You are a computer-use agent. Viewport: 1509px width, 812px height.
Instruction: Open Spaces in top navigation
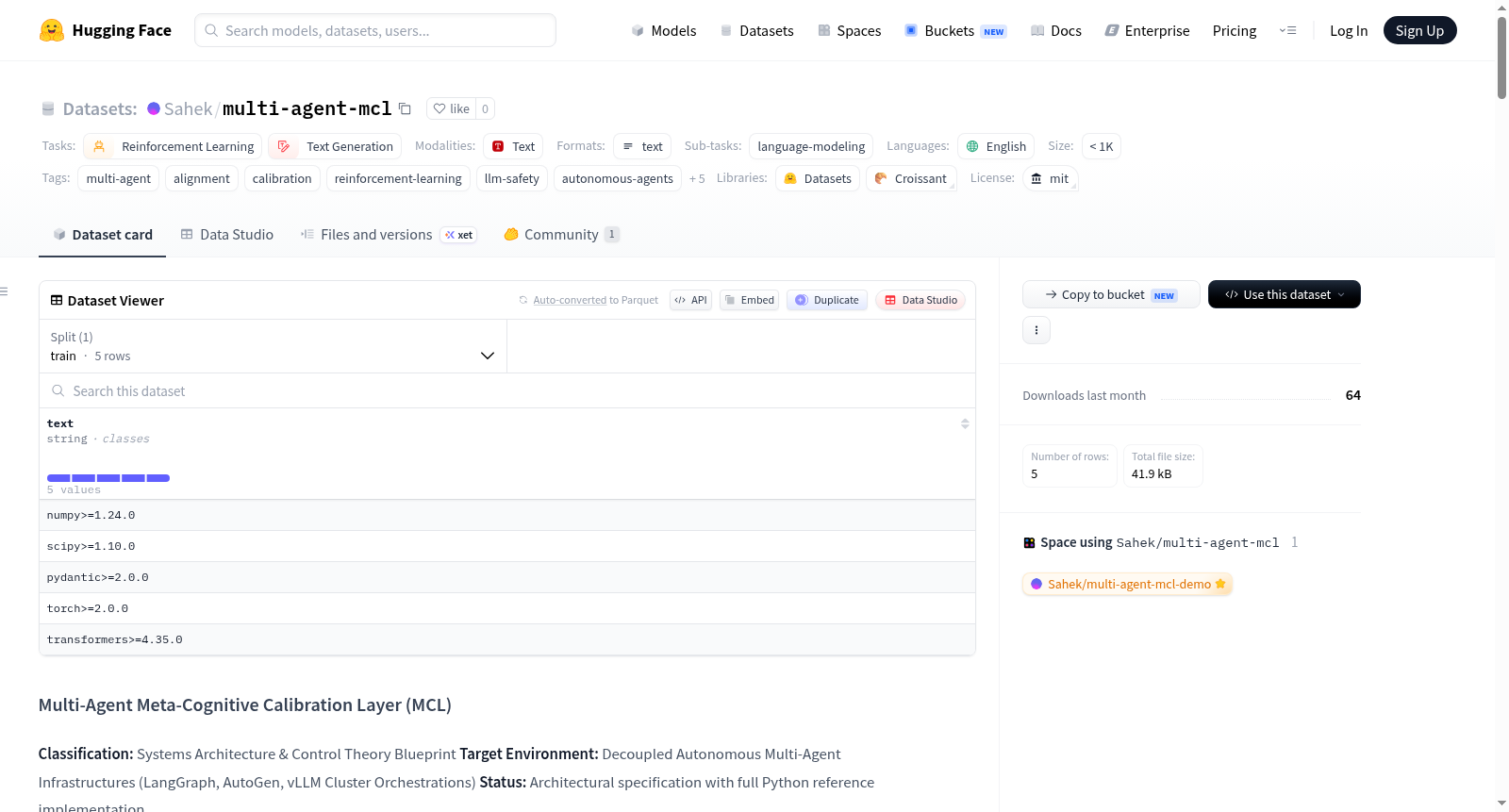[850, 30]
